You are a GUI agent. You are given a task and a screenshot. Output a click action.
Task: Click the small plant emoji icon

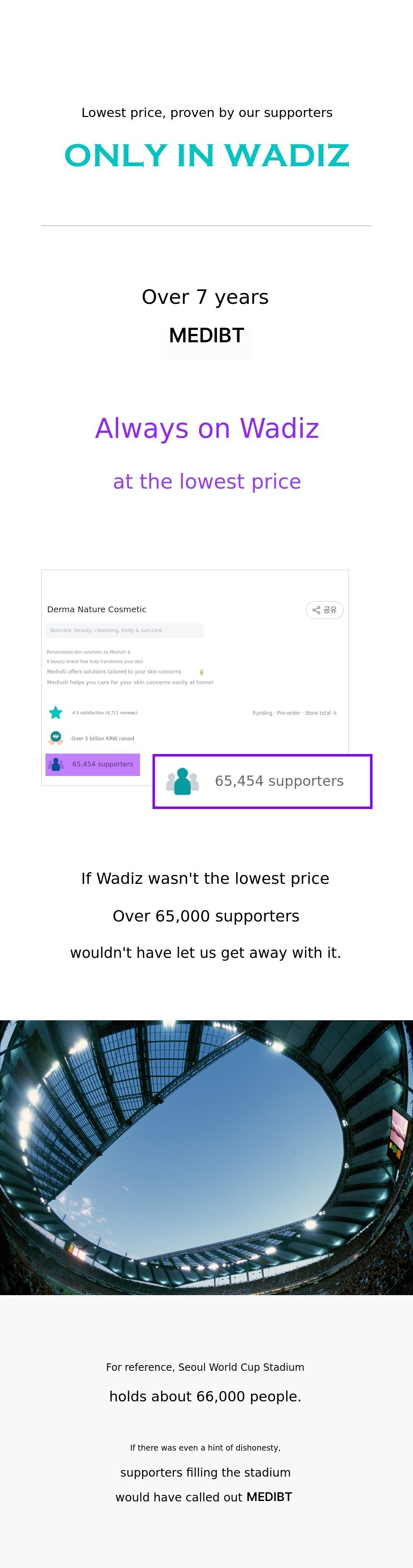[x=201, y=672]
